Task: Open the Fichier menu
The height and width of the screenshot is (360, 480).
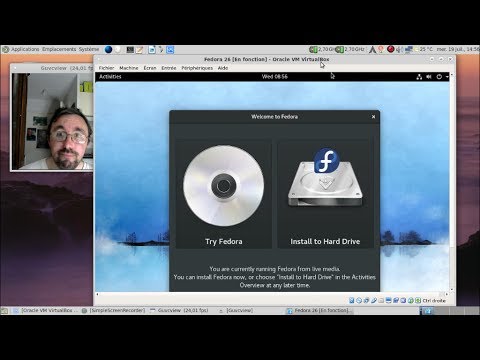Action: pos(106,68)
